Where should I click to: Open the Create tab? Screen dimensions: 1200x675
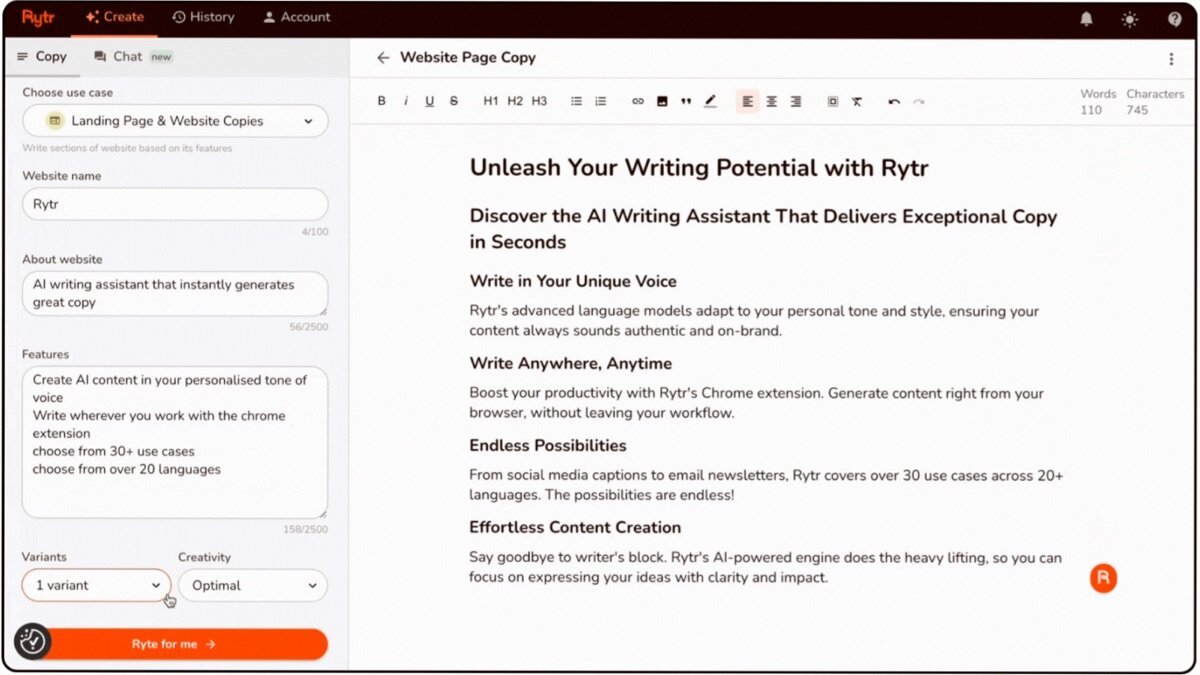click(114, 17)
